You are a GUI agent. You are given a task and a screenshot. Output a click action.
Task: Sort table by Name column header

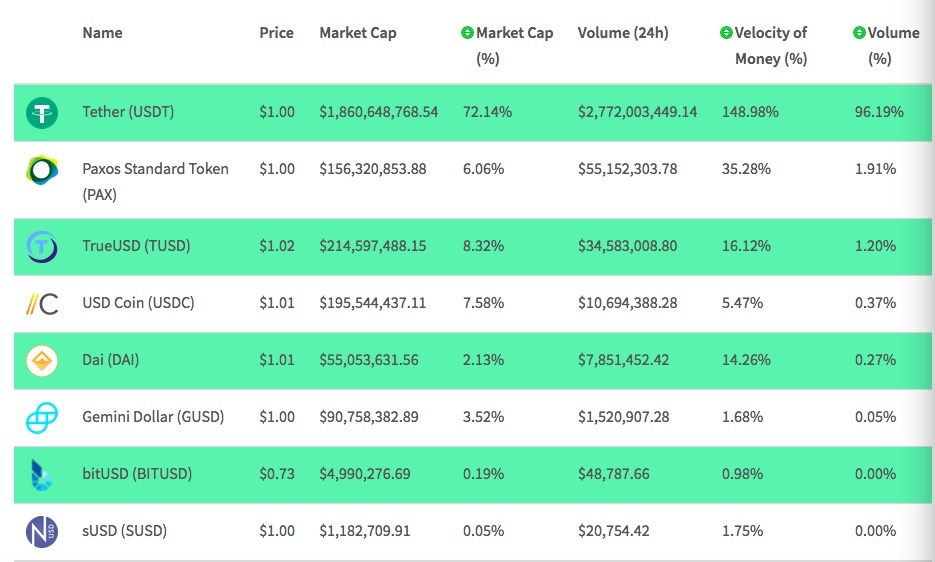(x=103, y=33)
